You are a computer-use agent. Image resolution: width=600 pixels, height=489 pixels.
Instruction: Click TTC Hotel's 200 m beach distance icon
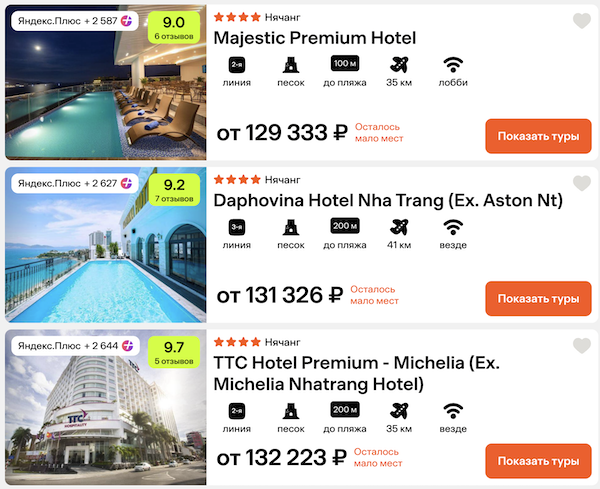coord(345,409)
